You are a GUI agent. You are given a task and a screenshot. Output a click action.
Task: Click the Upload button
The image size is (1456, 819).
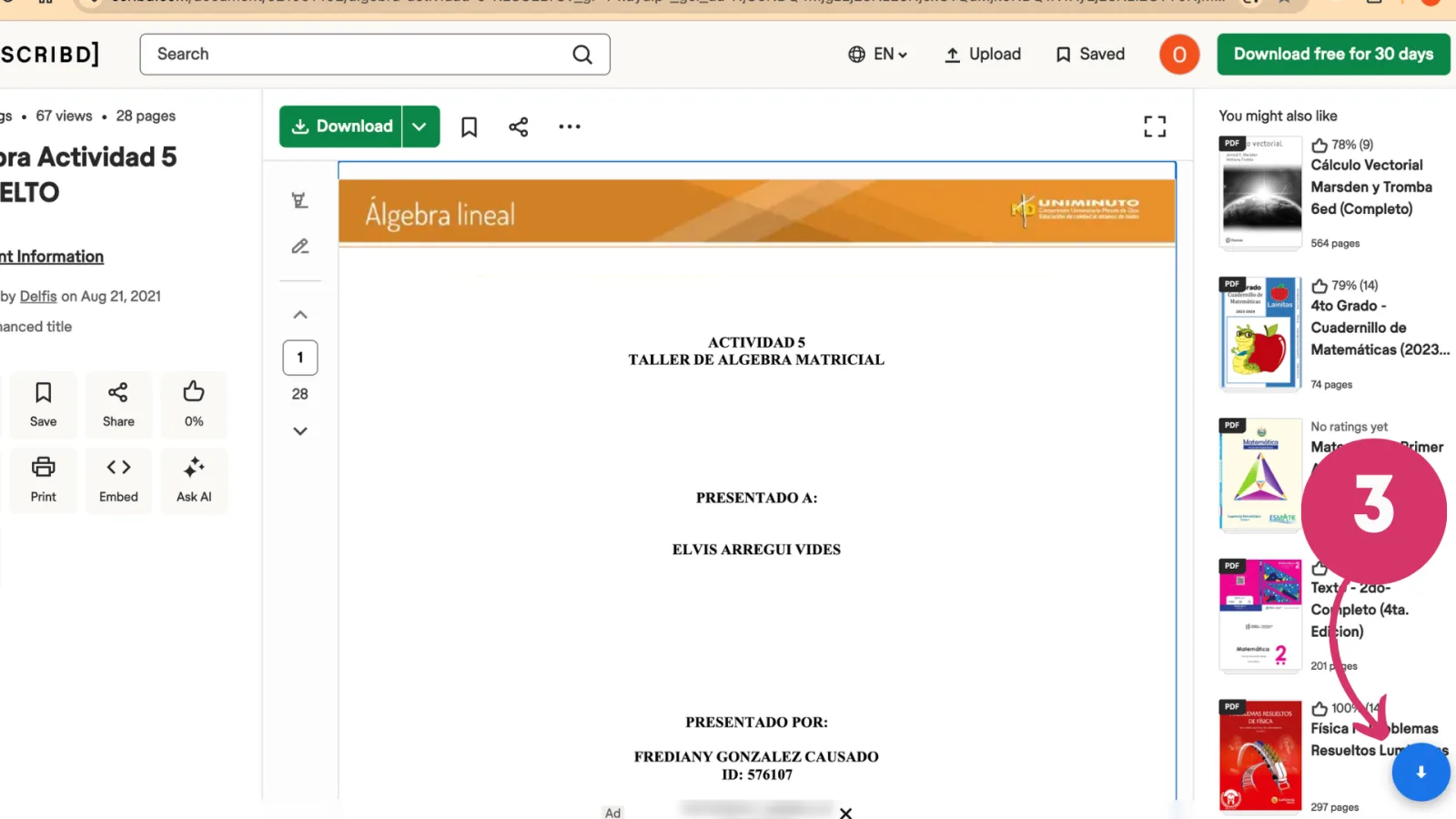coord(983,55)
